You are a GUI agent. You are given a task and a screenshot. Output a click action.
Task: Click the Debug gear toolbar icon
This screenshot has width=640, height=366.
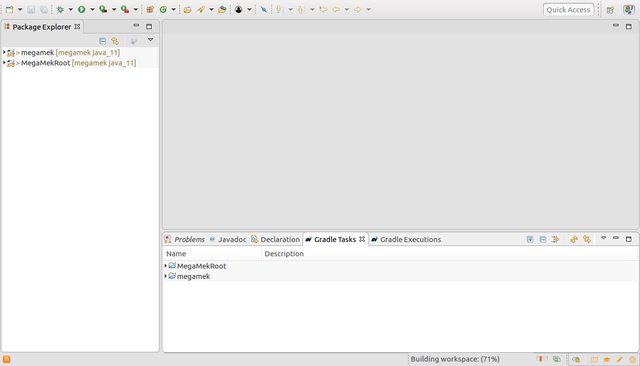(60, 9)
